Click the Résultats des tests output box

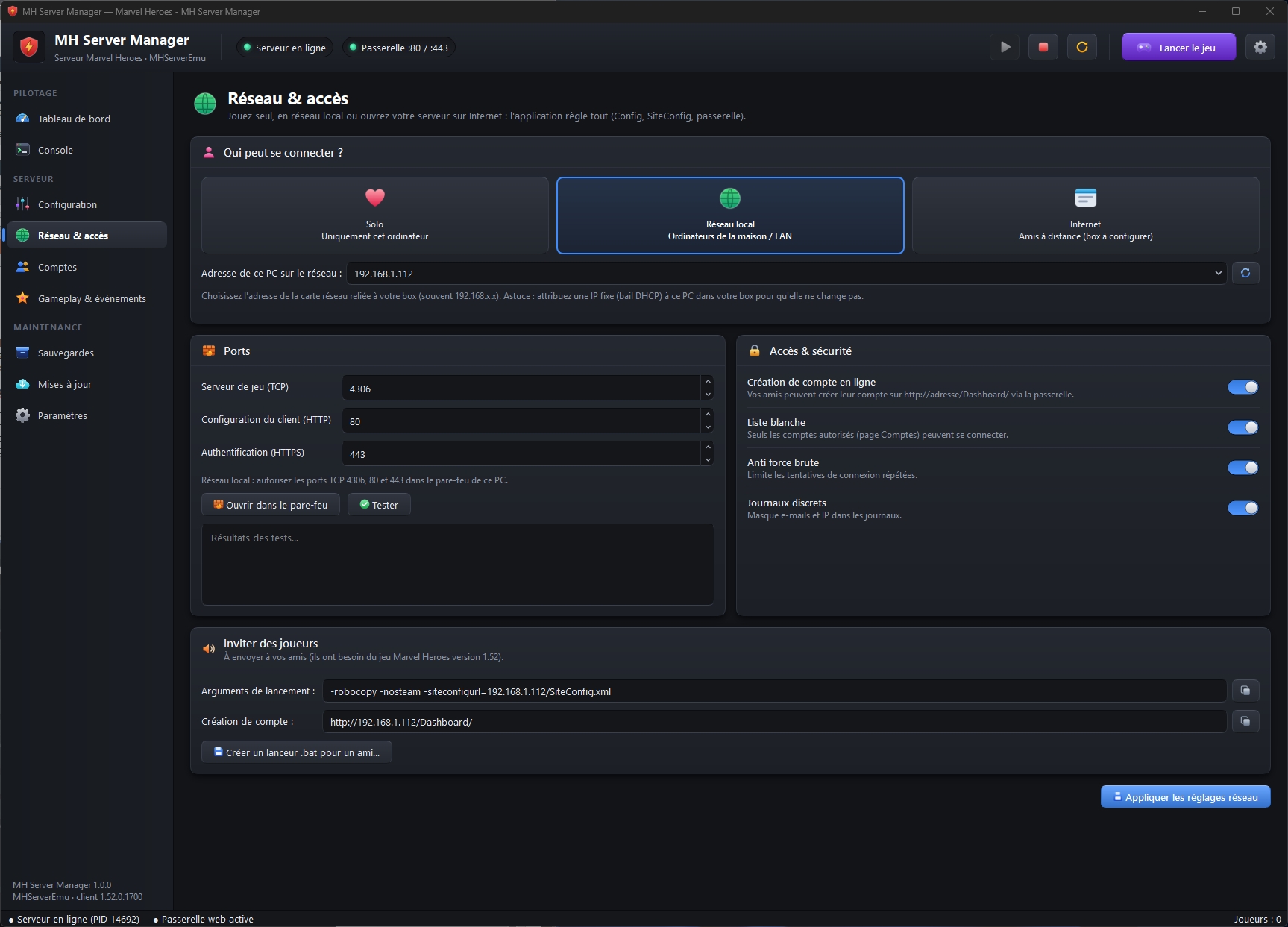pyautogui.click(x=457, y=564)
